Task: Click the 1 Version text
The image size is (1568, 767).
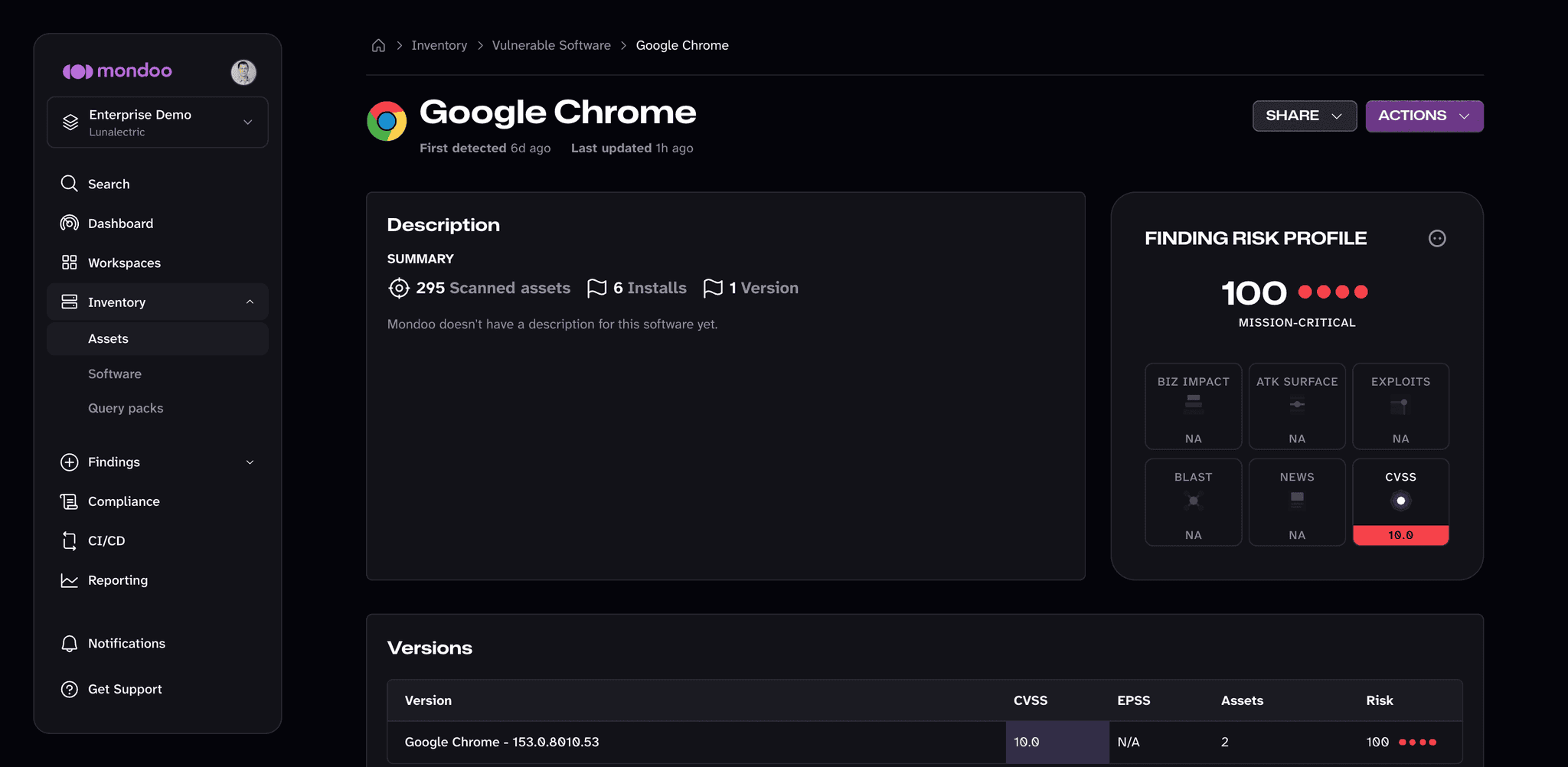Action: (x=763, y=288)
